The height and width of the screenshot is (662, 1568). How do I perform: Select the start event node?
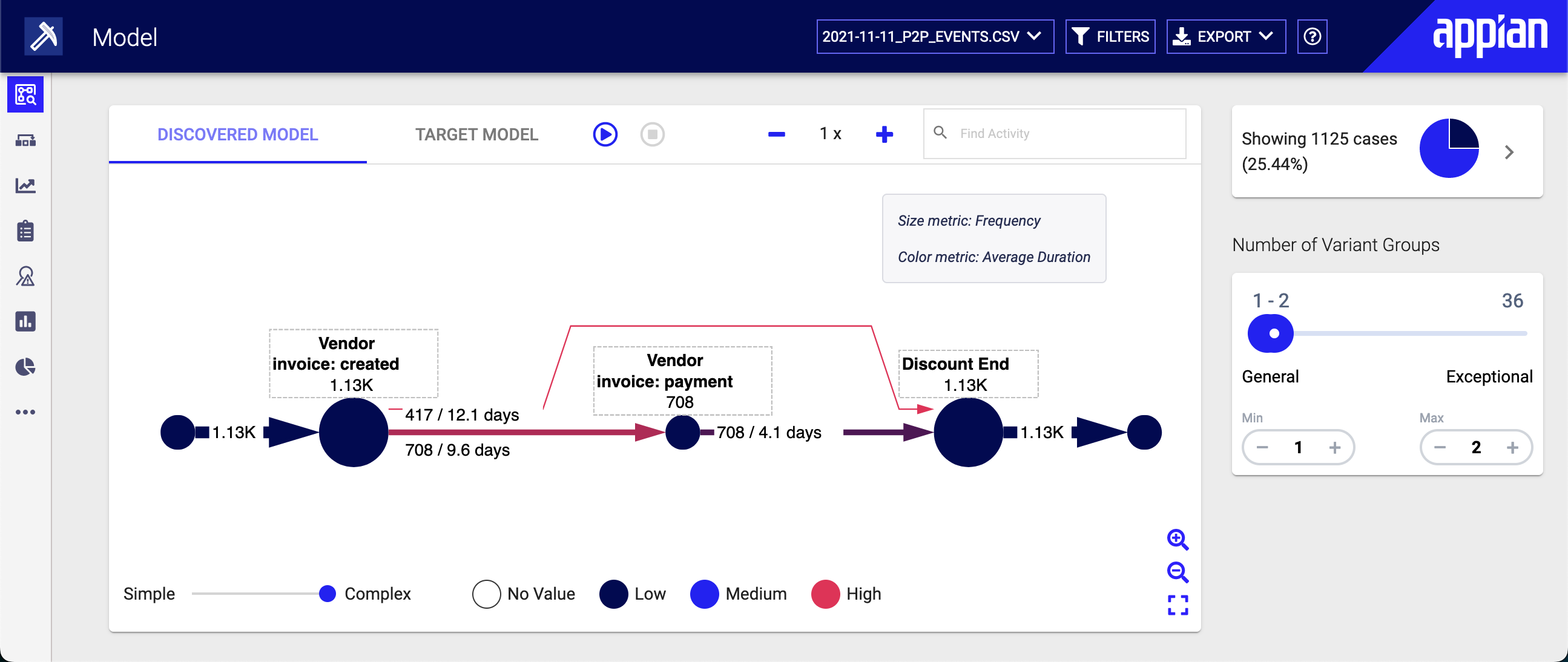point(178,433)
